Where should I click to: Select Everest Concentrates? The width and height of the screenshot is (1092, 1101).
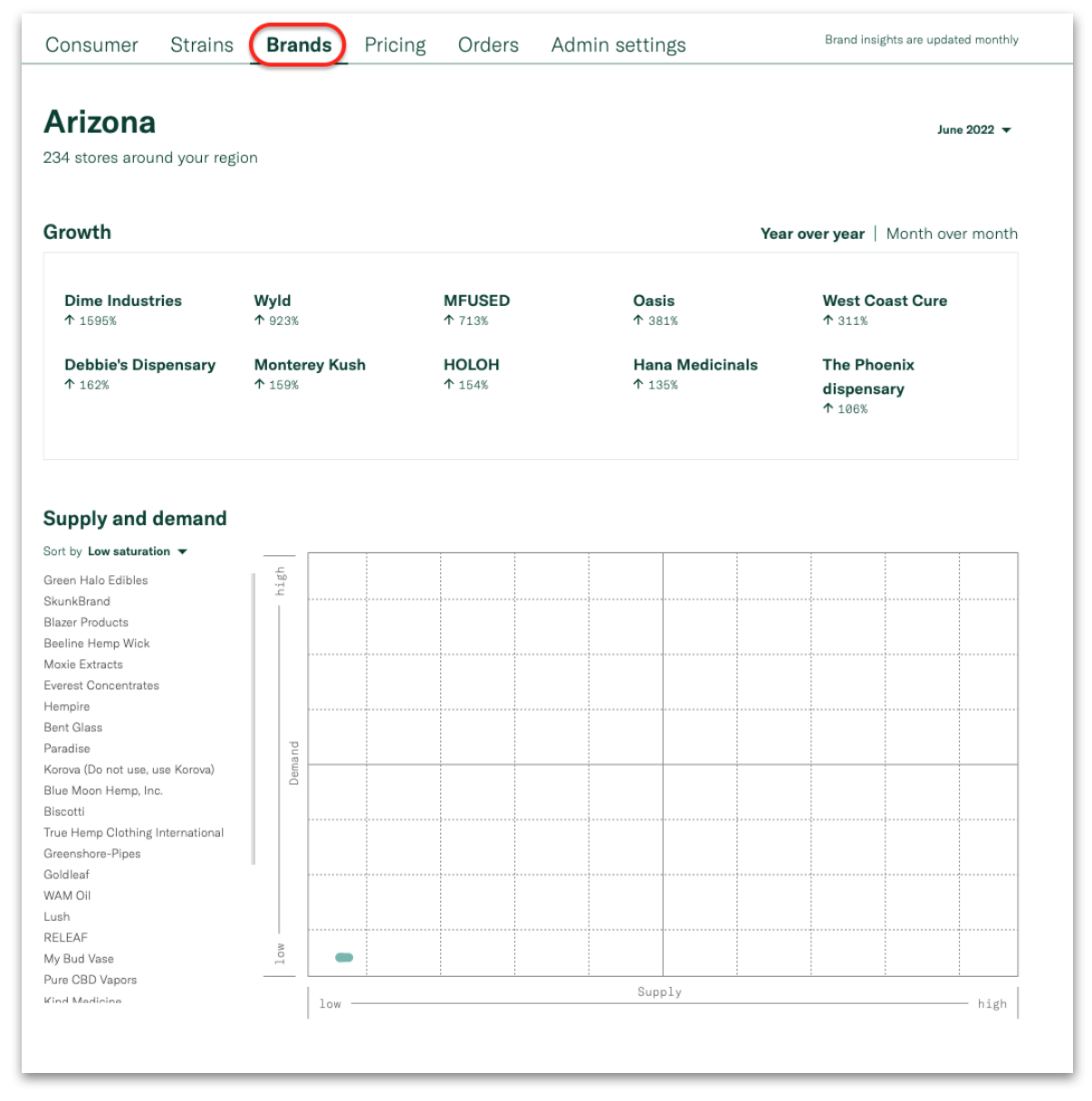101,685
